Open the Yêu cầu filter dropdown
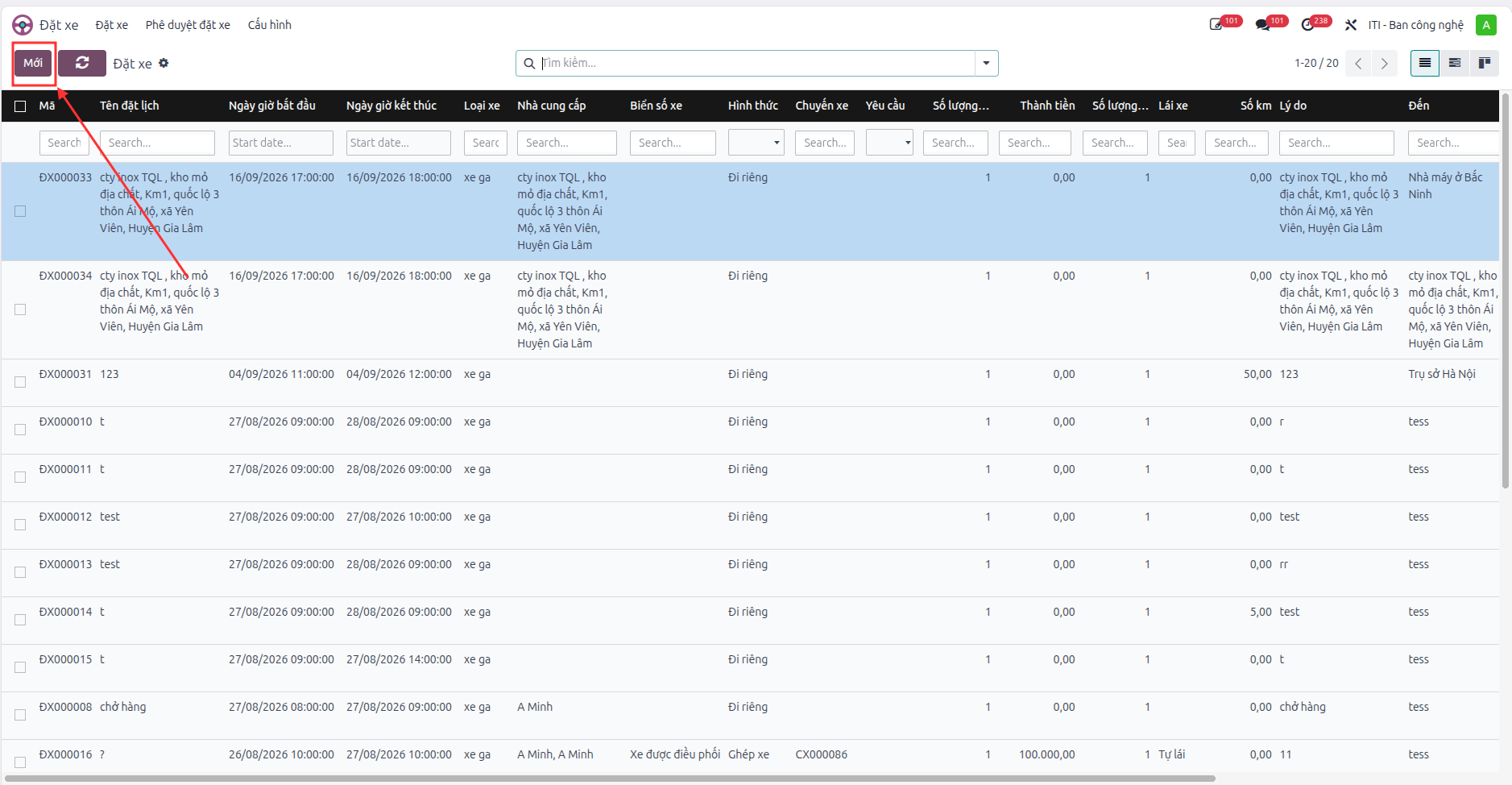The image size is (1512, 785). (889, 143)
